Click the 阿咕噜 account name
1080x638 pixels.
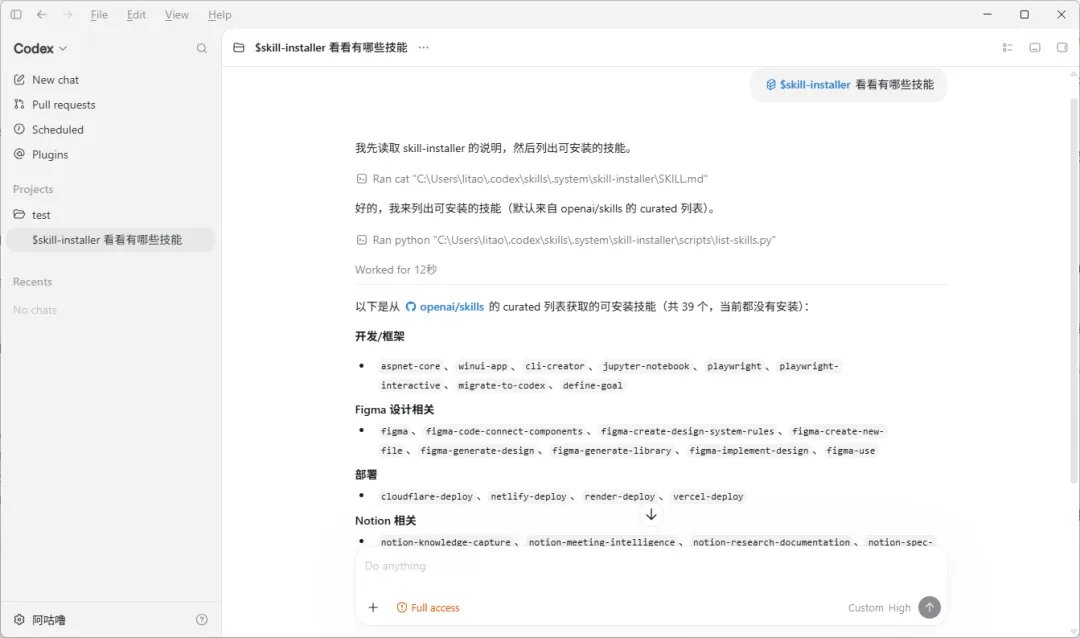pos(49,620)
